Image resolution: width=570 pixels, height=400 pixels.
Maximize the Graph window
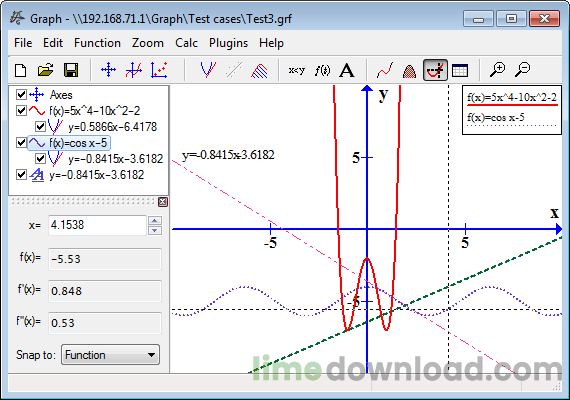pos(511,19)
